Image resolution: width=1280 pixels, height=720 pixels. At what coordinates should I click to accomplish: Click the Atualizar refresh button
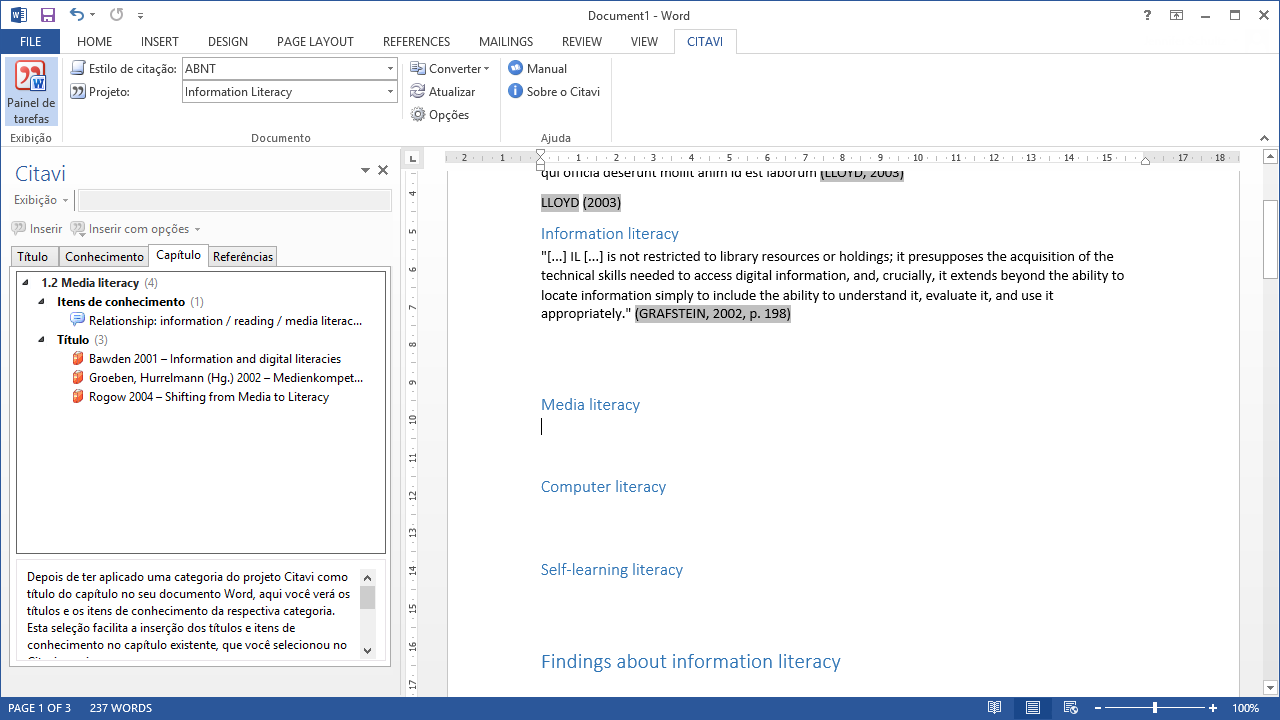443,91
